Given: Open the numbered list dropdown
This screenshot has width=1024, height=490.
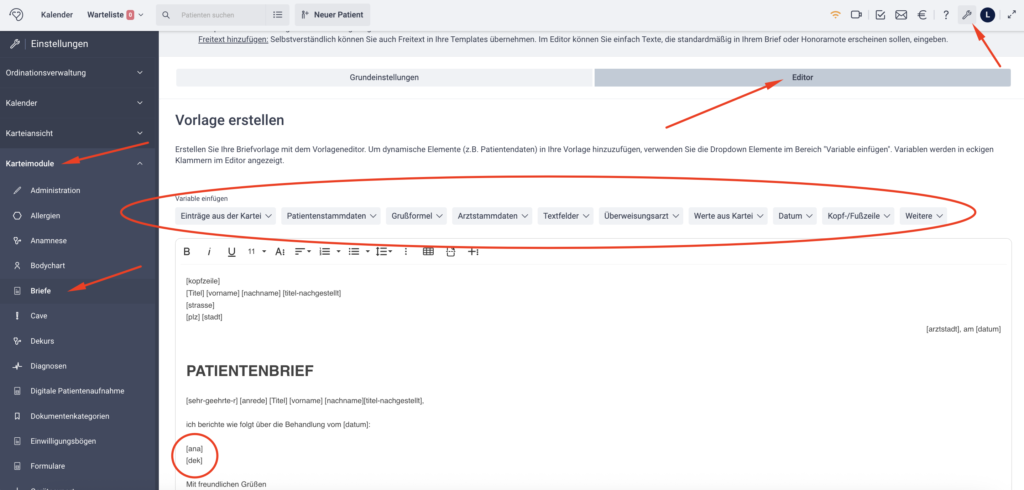Looking at the screenshot, I should (x=328, y=252).
